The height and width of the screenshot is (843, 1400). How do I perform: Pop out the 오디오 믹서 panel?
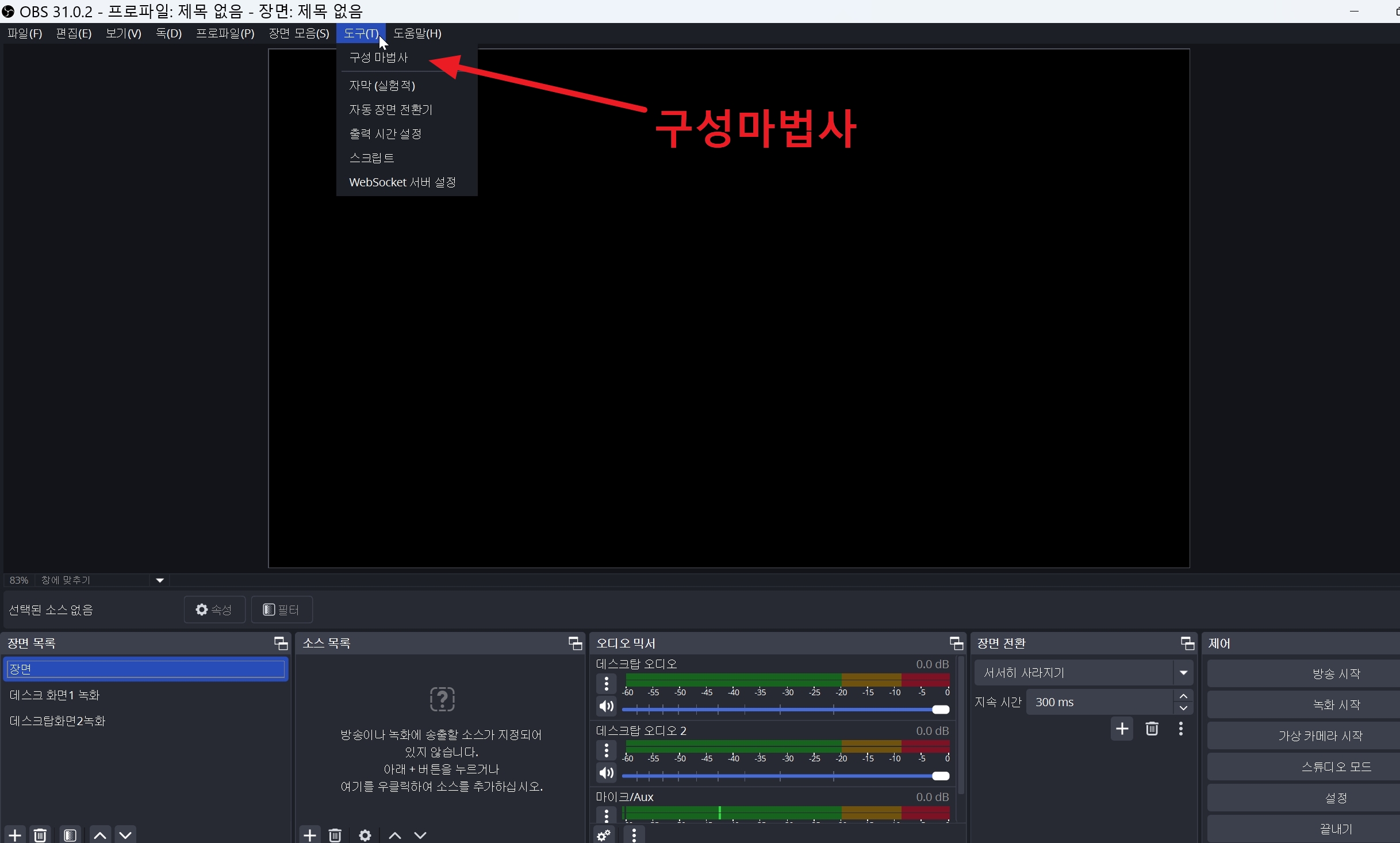(956, 643)
